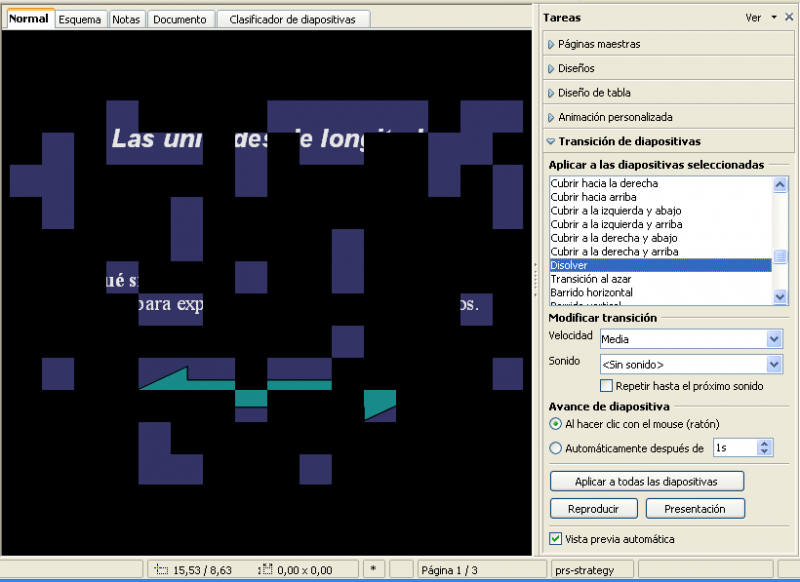
Task: Click the document modified asterisk indicator
Action: (x=373, y=570)
